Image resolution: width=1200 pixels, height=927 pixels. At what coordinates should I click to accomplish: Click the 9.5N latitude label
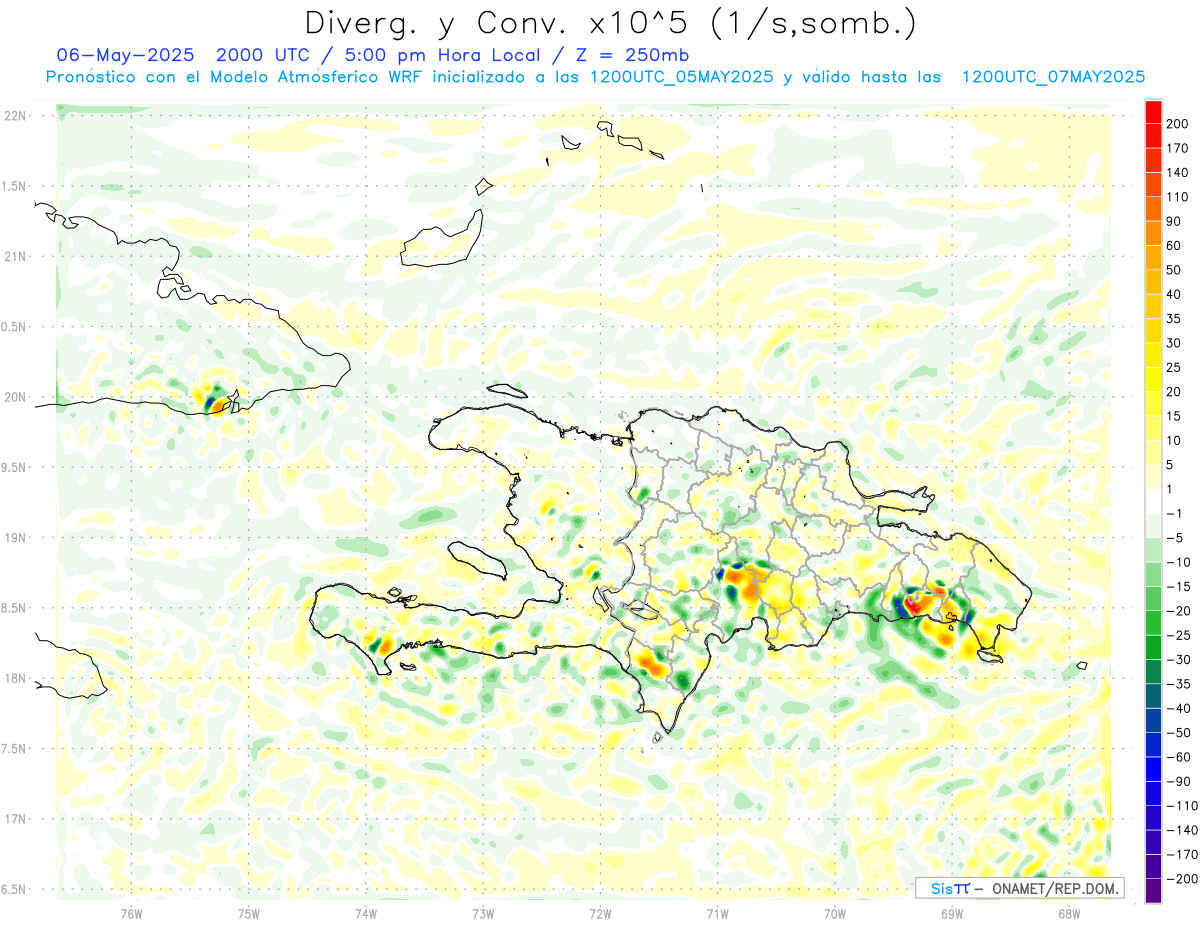click(x=15, y=468)
